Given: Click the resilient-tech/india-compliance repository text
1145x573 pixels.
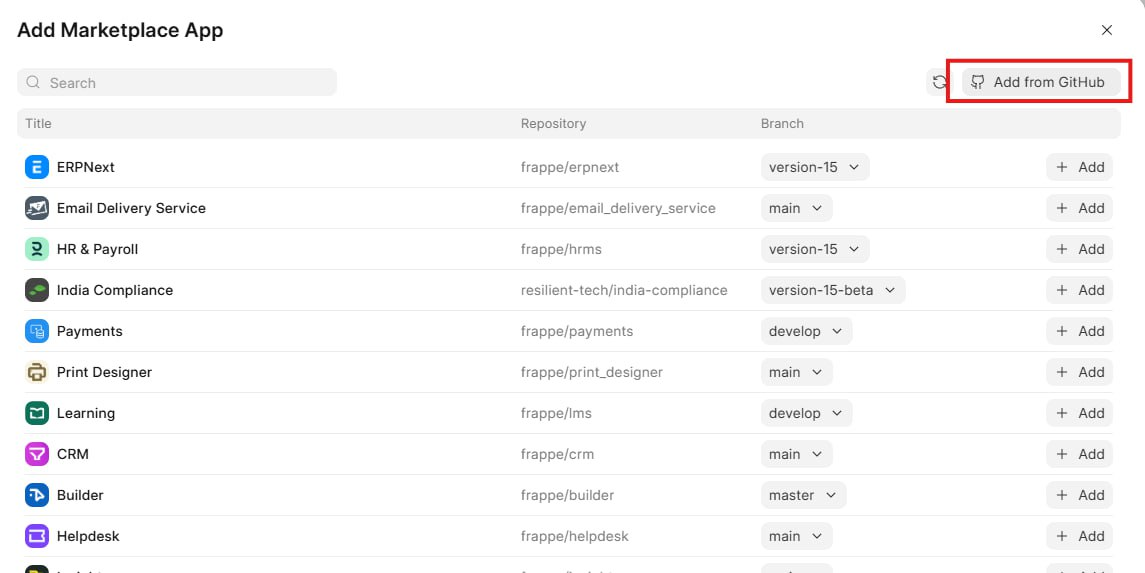Looking at the screenshot, I should click(624, 290).
